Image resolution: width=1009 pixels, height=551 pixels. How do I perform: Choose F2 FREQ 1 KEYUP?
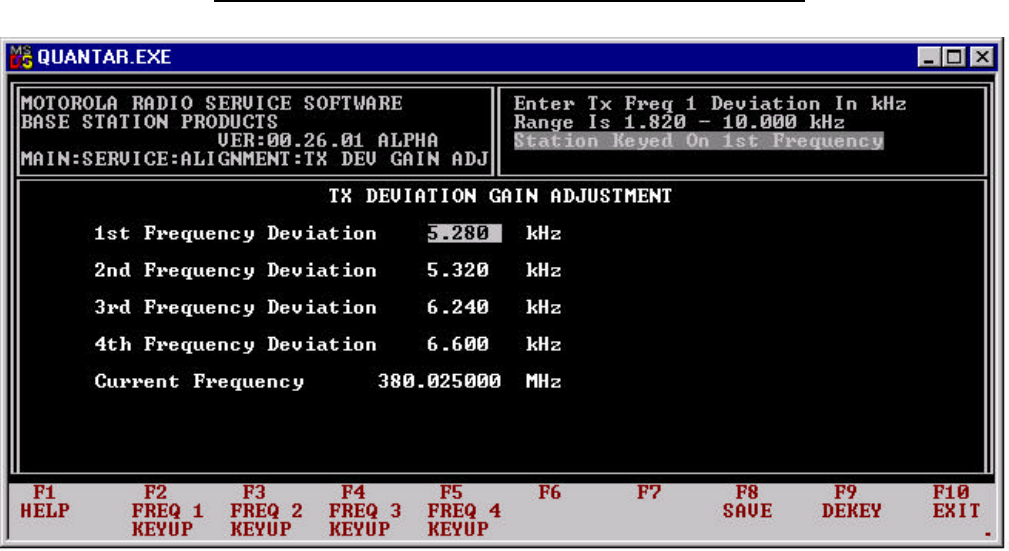point(167,511)
